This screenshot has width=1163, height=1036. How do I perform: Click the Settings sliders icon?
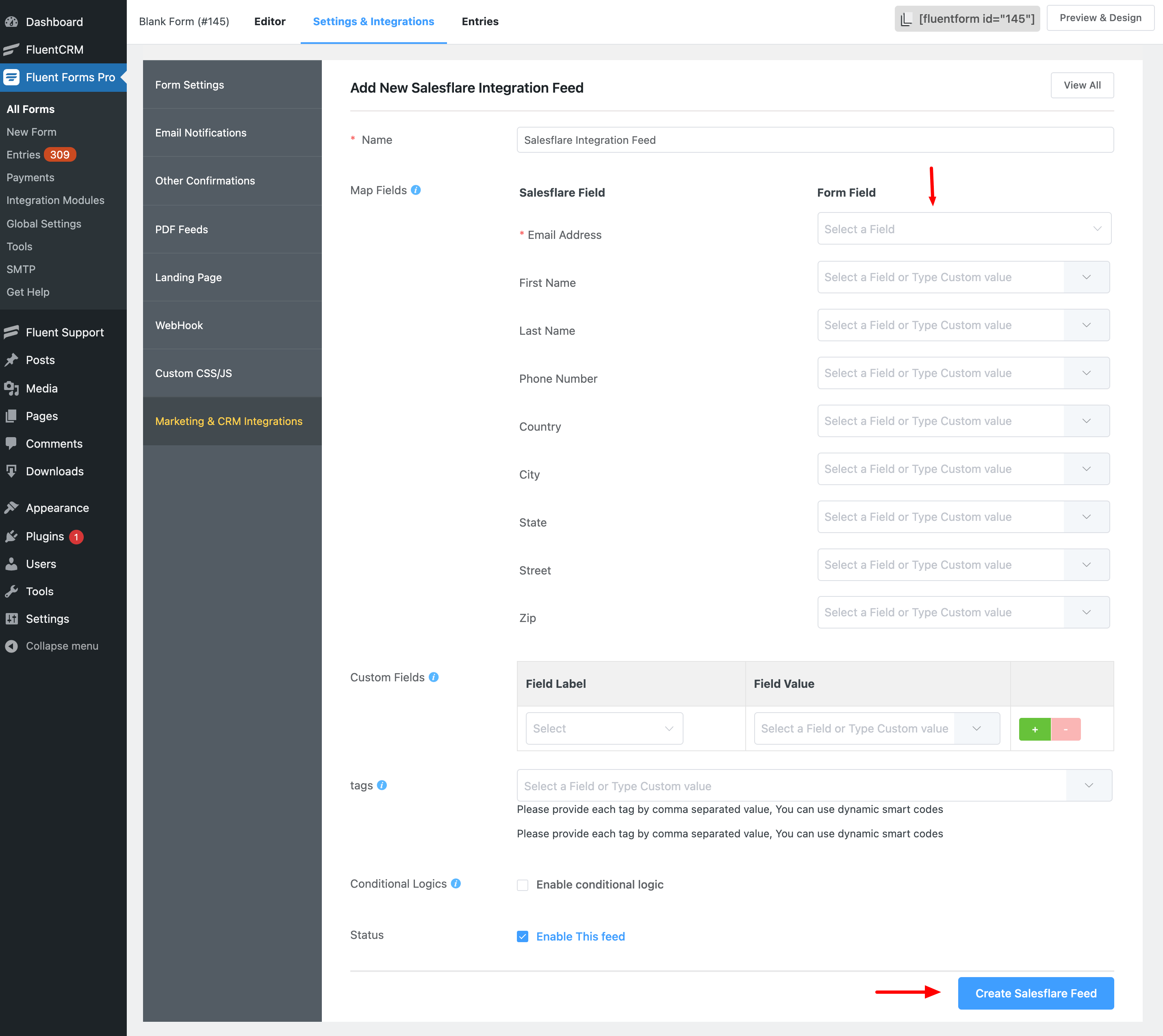click(11, 619)
